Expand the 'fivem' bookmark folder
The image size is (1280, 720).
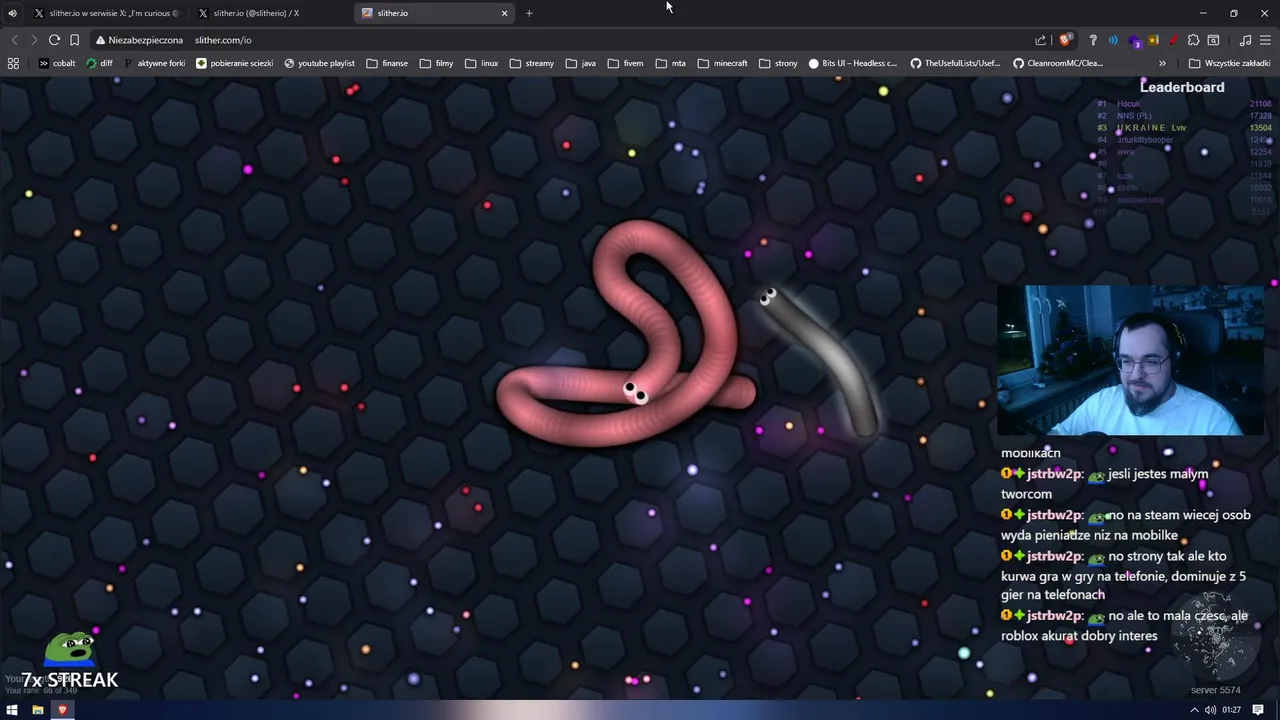[625, 63]
